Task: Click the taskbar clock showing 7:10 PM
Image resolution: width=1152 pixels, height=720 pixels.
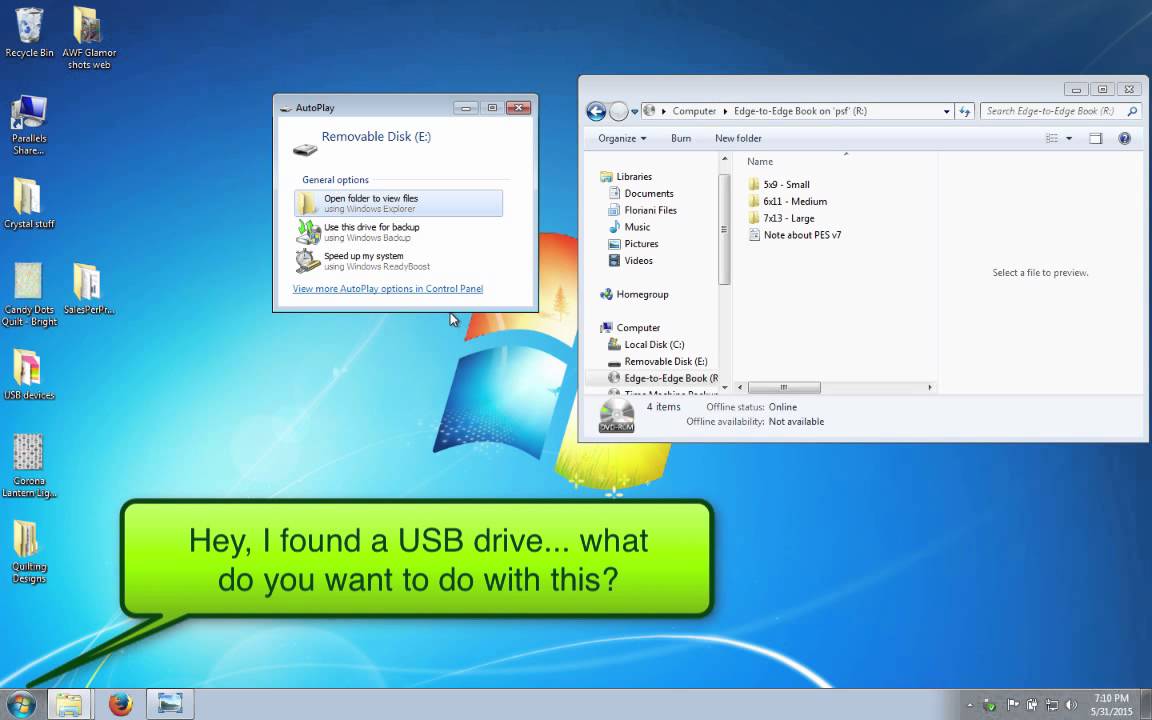Action: pyautogui.click(x=1111, y=705)
